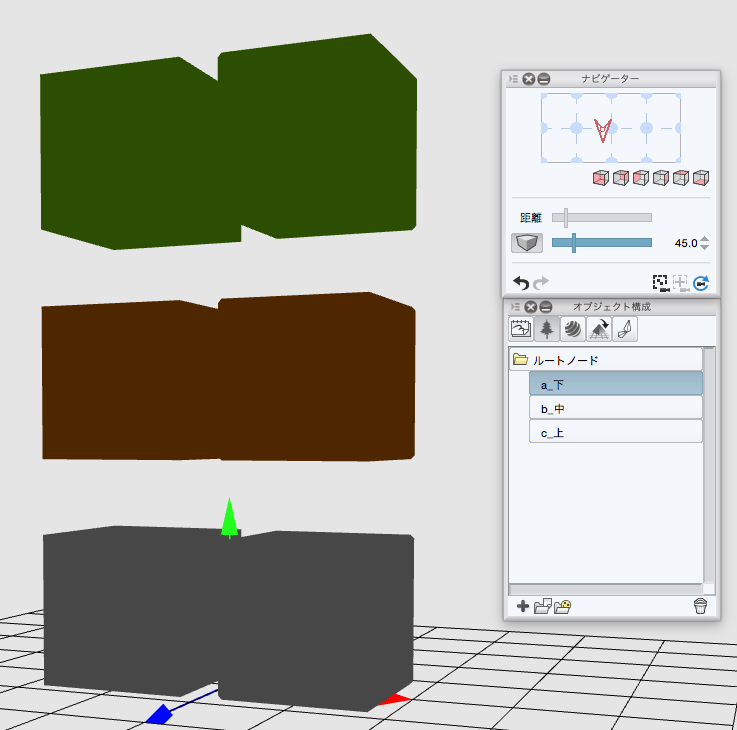Screen dimensions: 737x730
Task: Open the Navigator panel menu
Action: pyautogui.click(x=513, y=79)
